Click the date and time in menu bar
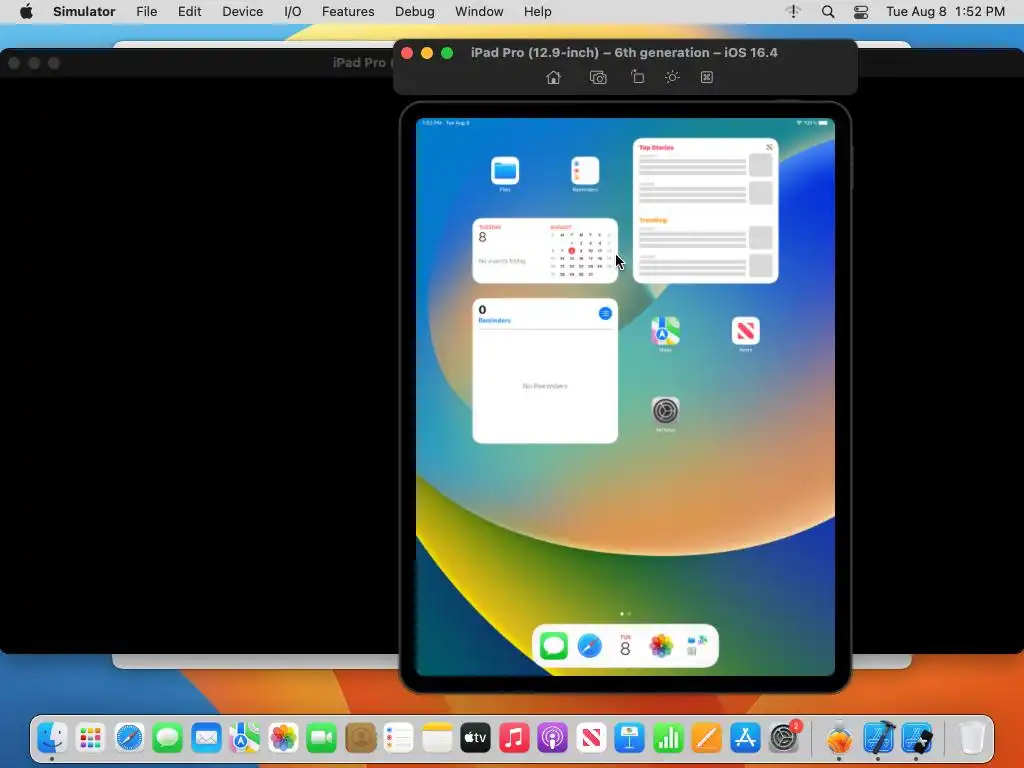 tap(945, 12)
